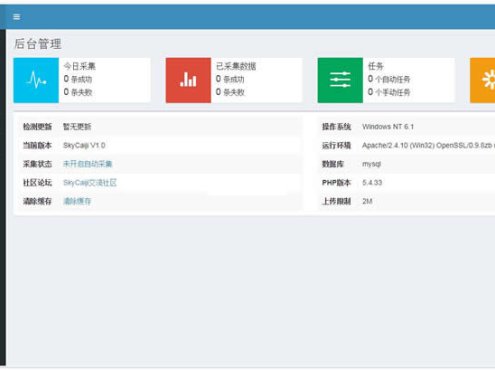This screenshot has width=495, height=370.
Task: Click the Windows NT 6.1 value
Action: point(388,127)
